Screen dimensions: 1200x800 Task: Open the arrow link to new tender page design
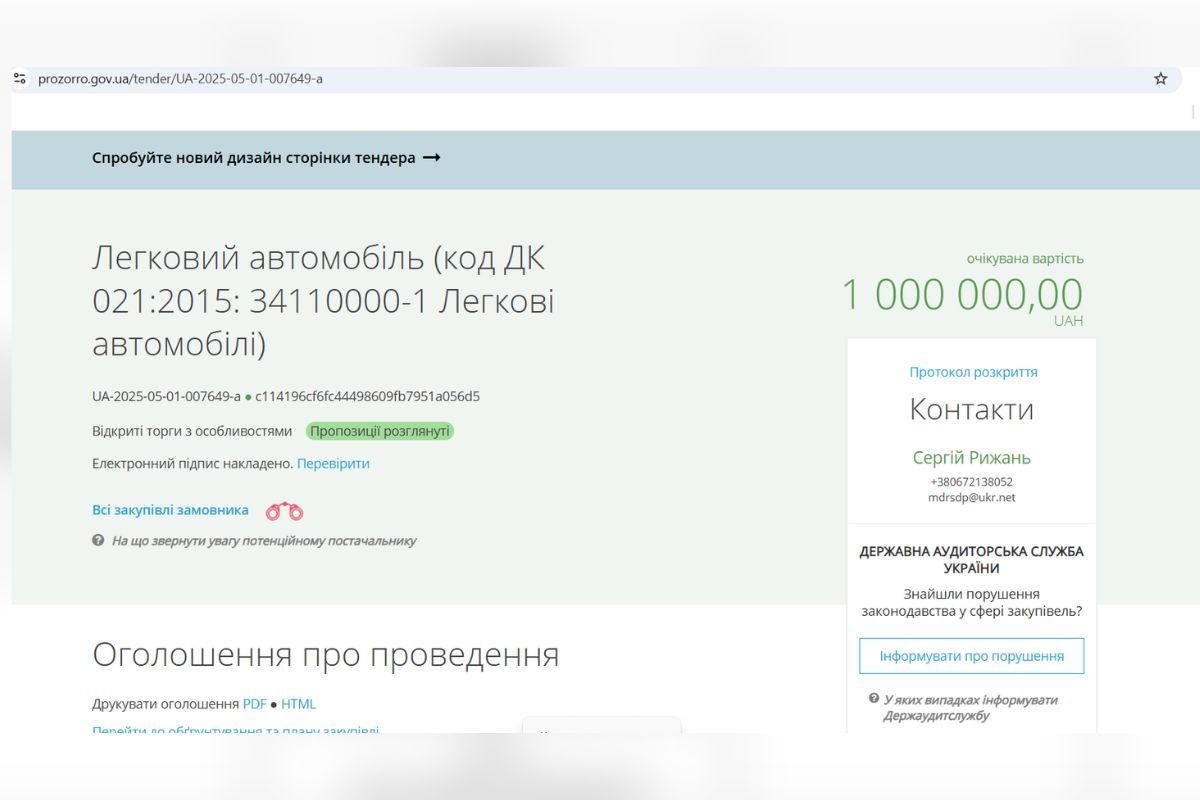[x=432, y=157]
